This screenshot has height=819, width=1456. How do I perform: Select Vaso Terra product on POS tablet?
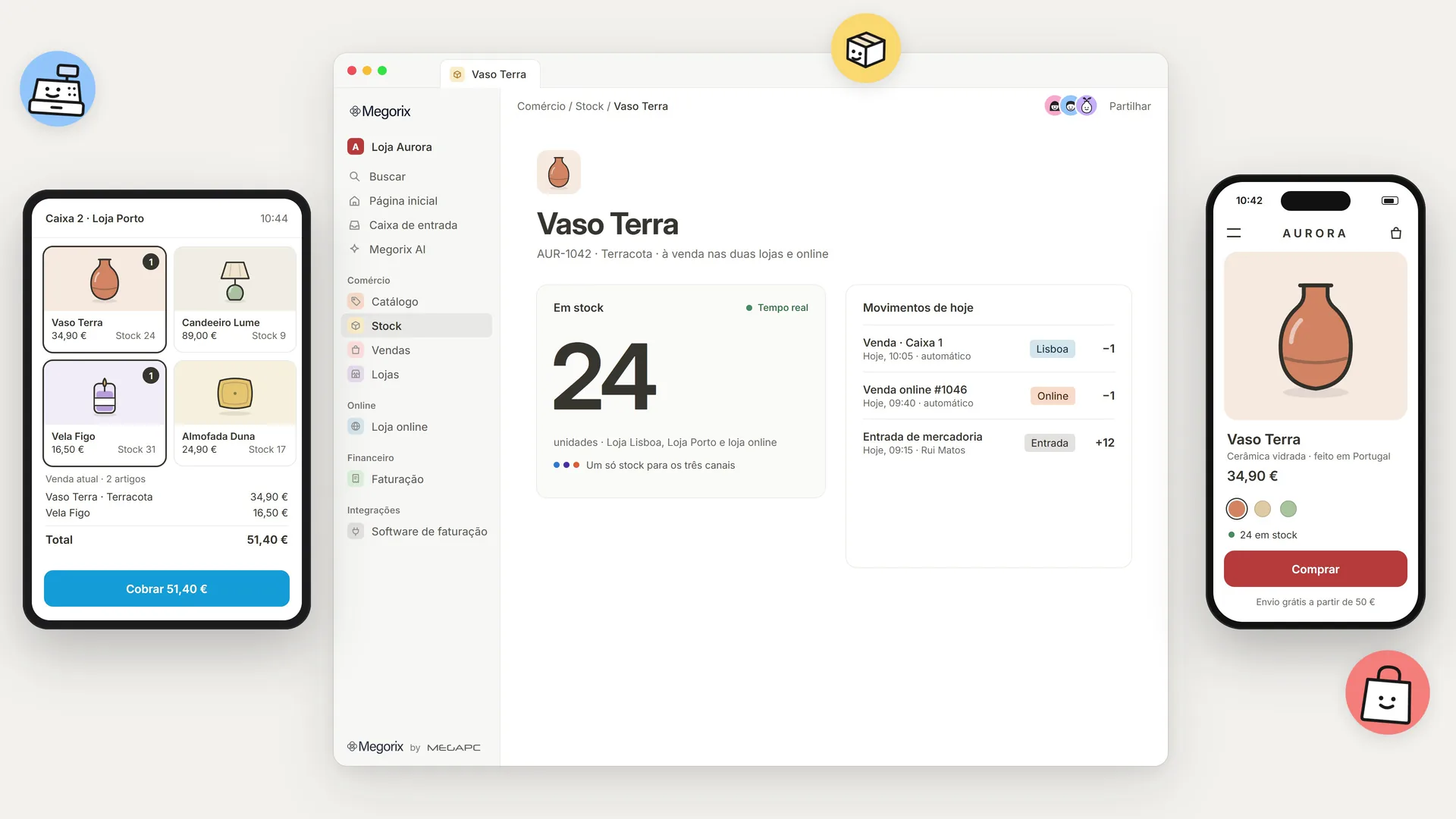pos(105,300)
